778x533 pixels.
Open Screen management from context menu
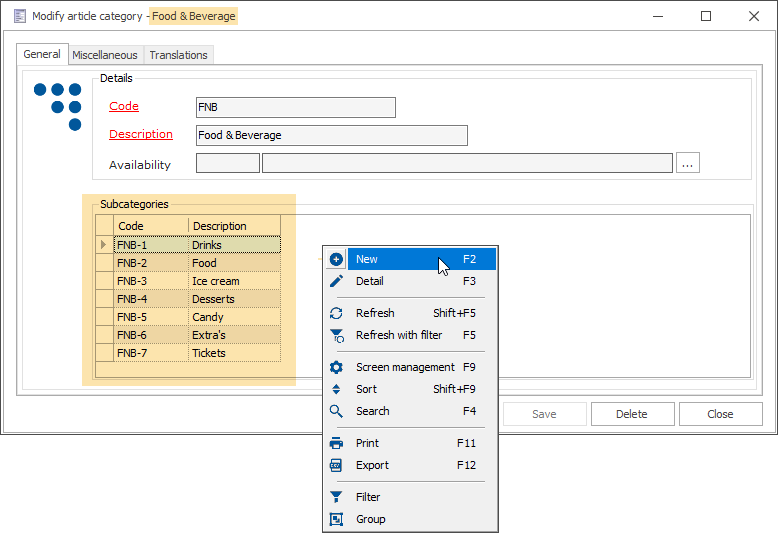pos(411,367)
